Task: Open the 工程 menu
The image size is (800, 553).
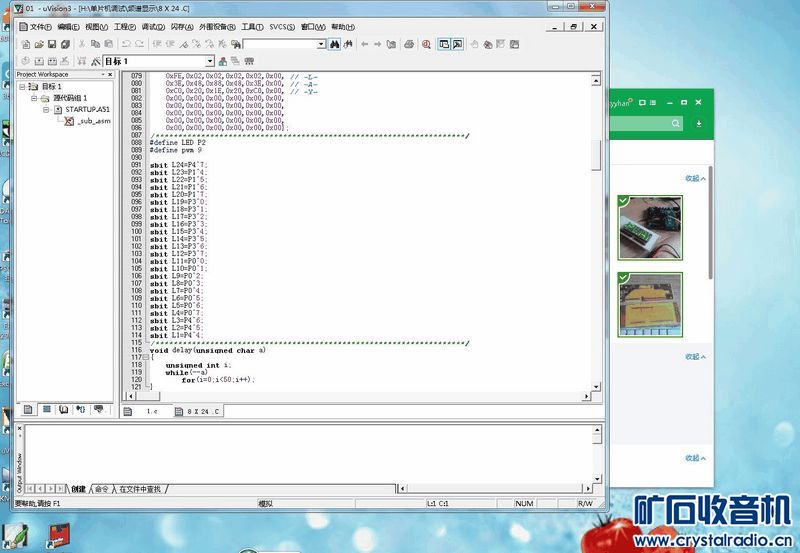Action: (124, 27)
